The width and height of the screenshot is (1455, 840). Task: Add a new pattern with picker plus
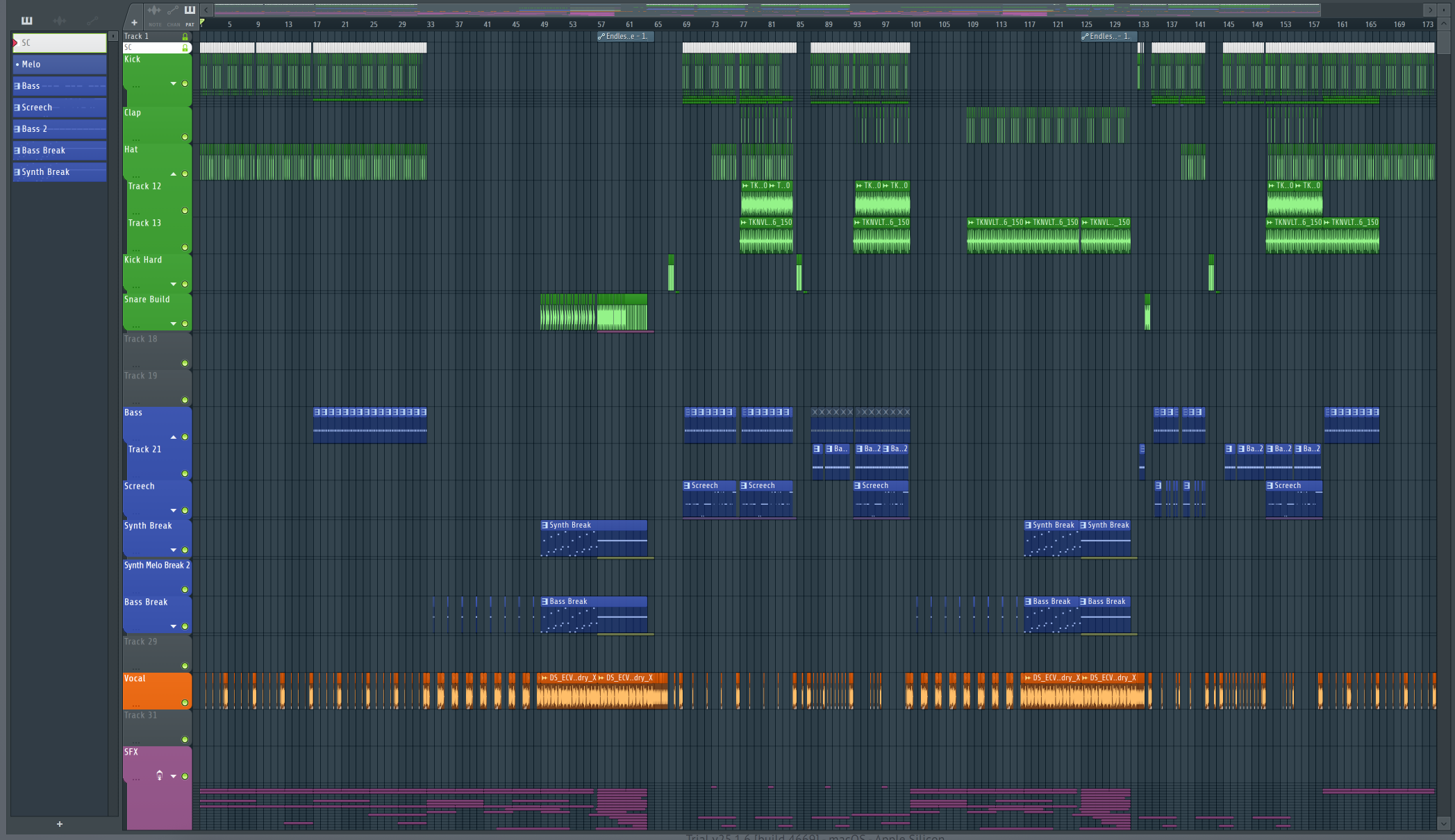(60, 824)
